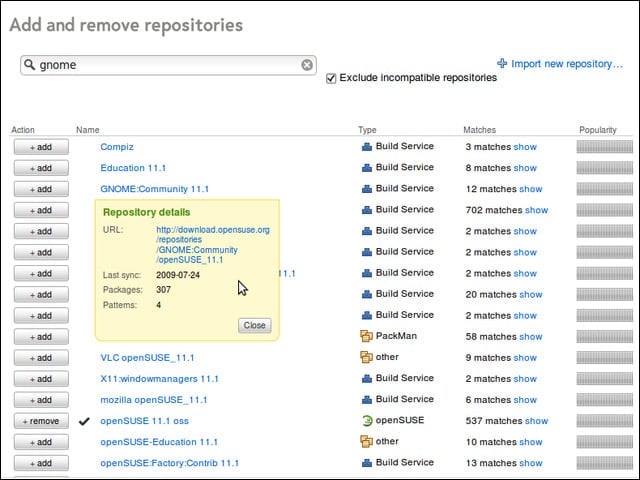Open the VLC openSUSE_11.1 link
Image resolution: width=640 pixels, height=480 pixels.
pyautogui.click(x=147, y=358)
